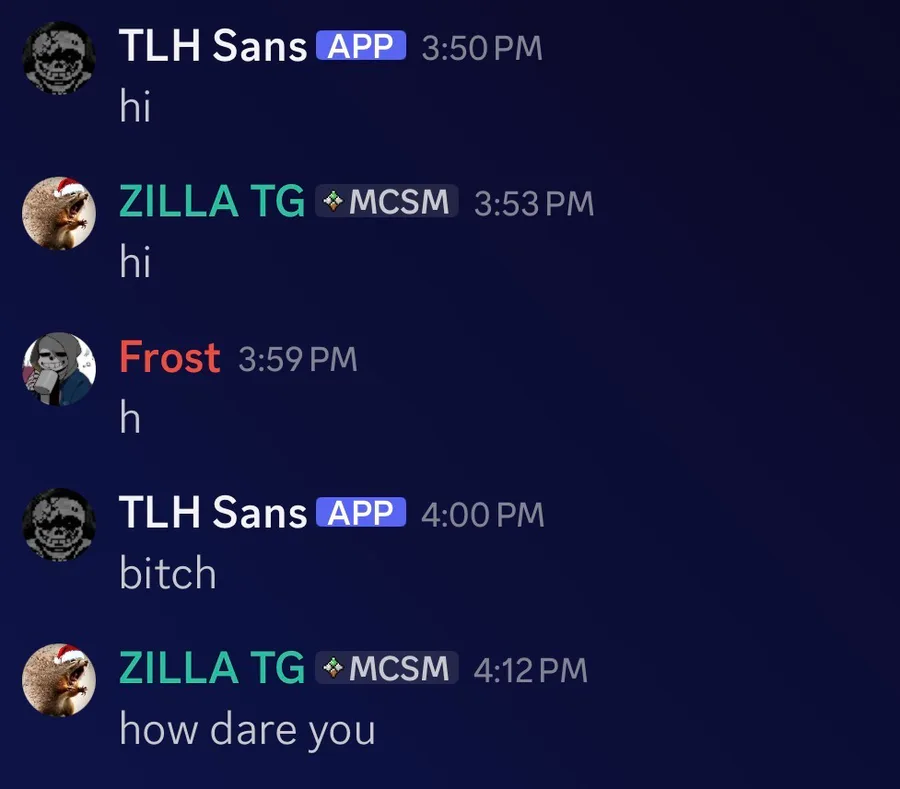
Task: Select the "how dare you" message
Action: click(247, 730)
